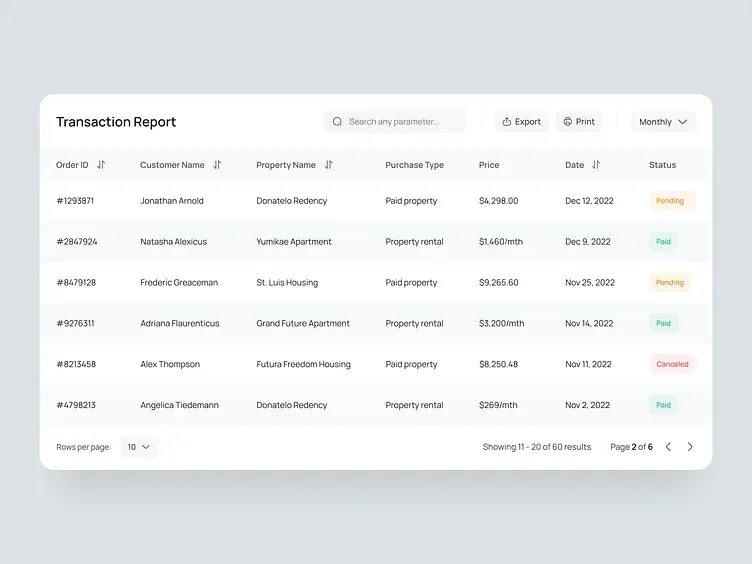Click Property rental in Natasha Alexicus row
The image size is (752, 564).
pyautogui.click(x=414, y=241)
